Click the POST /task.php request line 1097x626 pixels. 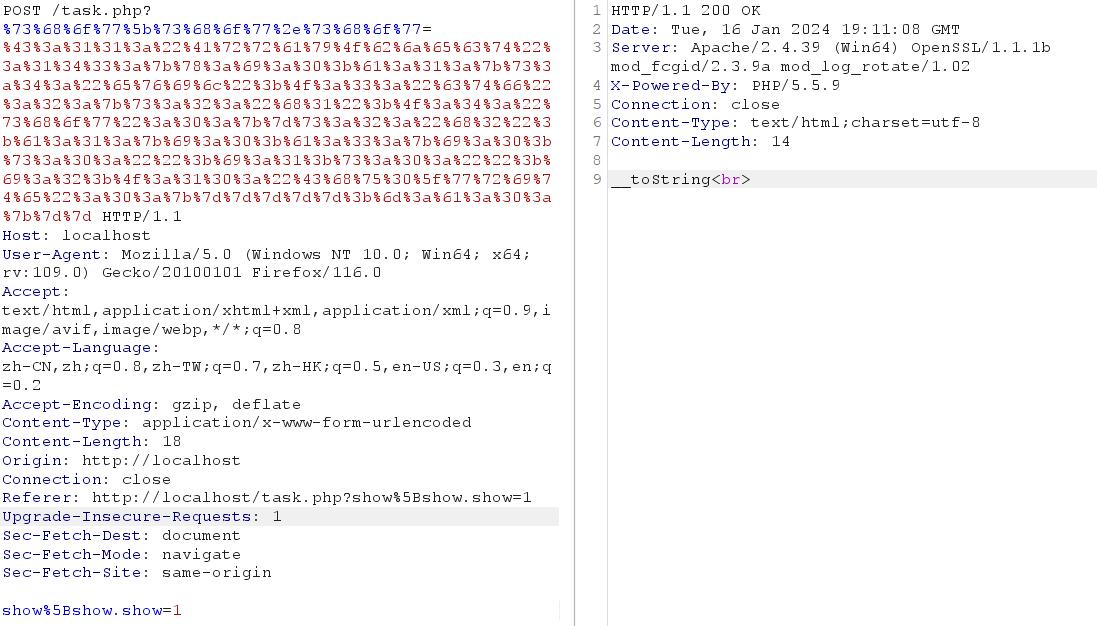click(x=77, y=11)
